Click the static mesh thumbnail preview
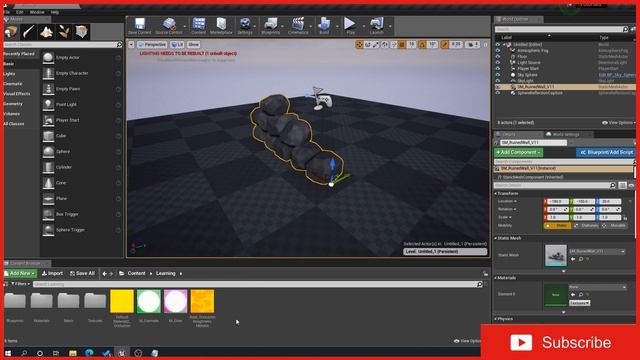The width and height of the screenshot is (640, 360). [556, 256]
